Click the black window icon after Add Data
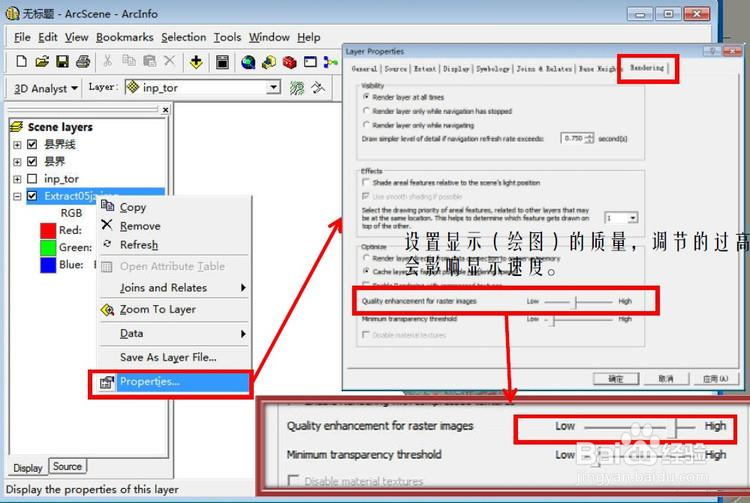The width and height of the screenshot is (750, 503). [x=222, y=62]
